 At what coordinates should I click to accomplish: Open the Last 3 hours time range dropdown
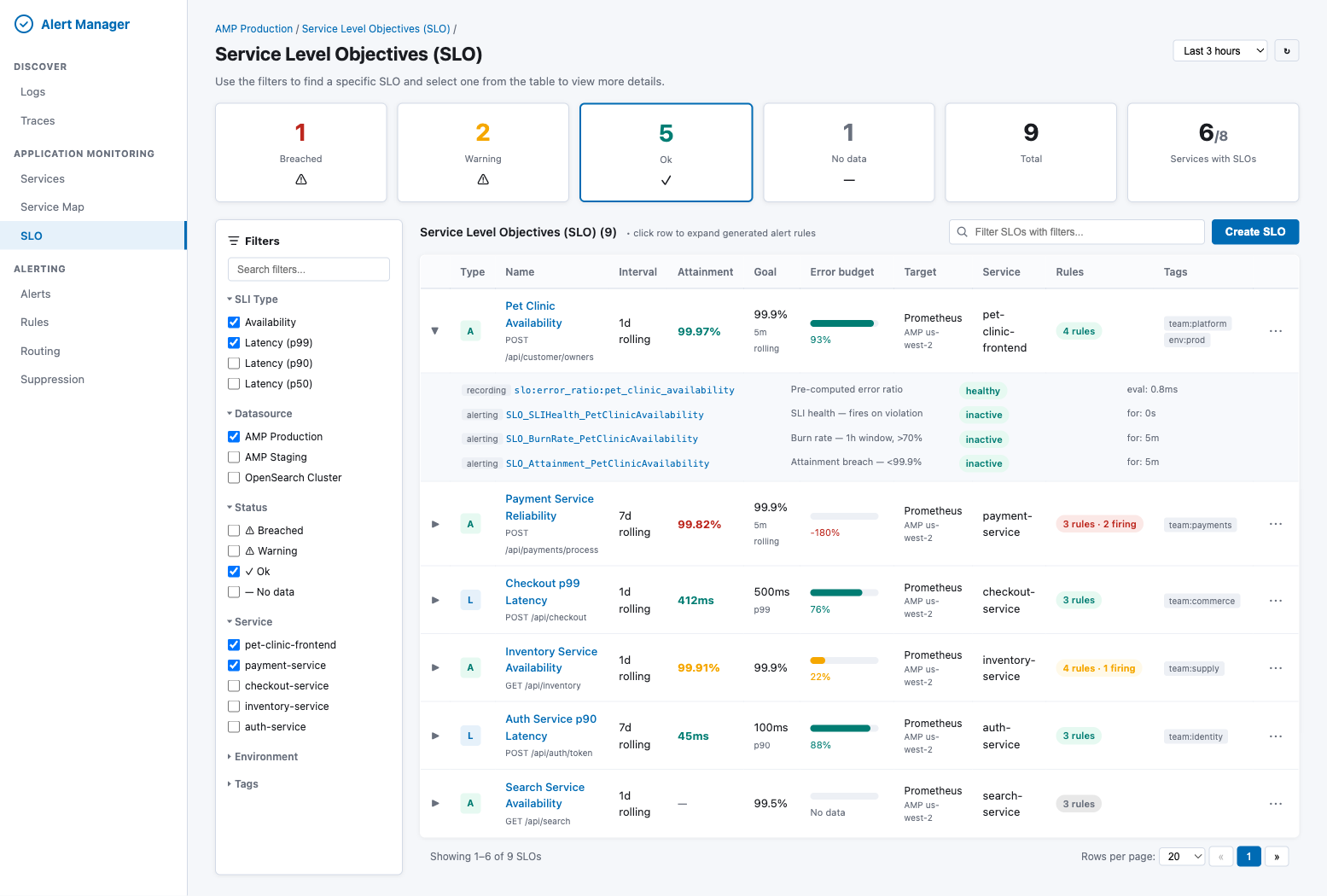[1219, 50]
